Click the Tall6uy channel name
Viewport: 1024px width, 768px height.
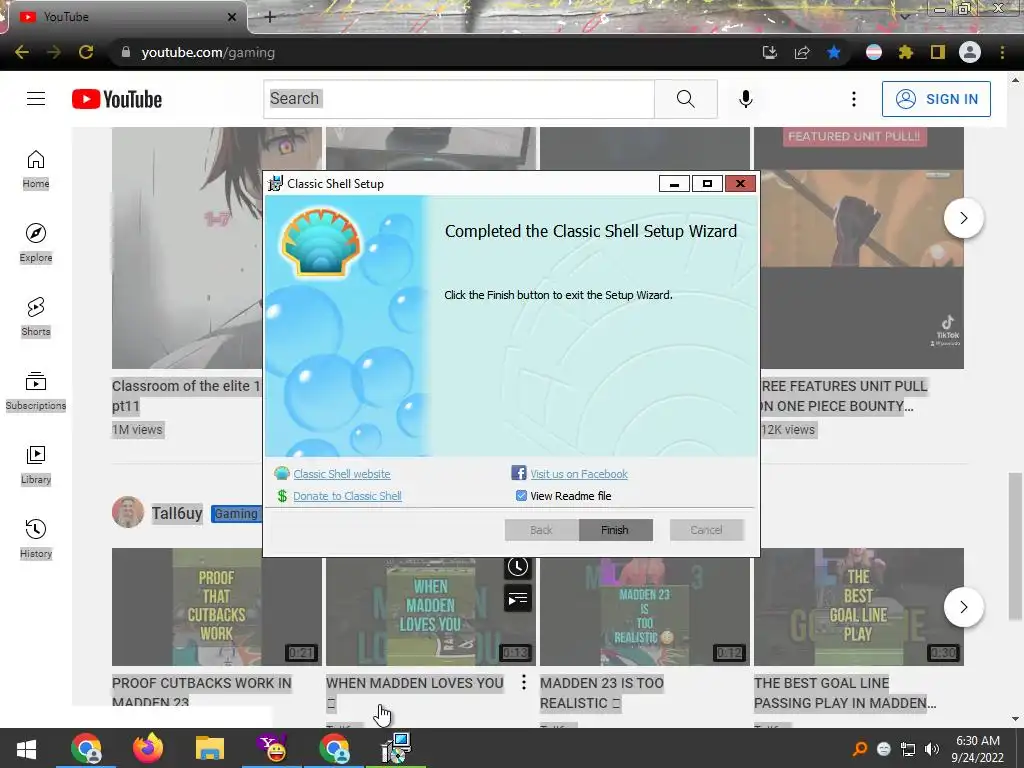(177, 513)
